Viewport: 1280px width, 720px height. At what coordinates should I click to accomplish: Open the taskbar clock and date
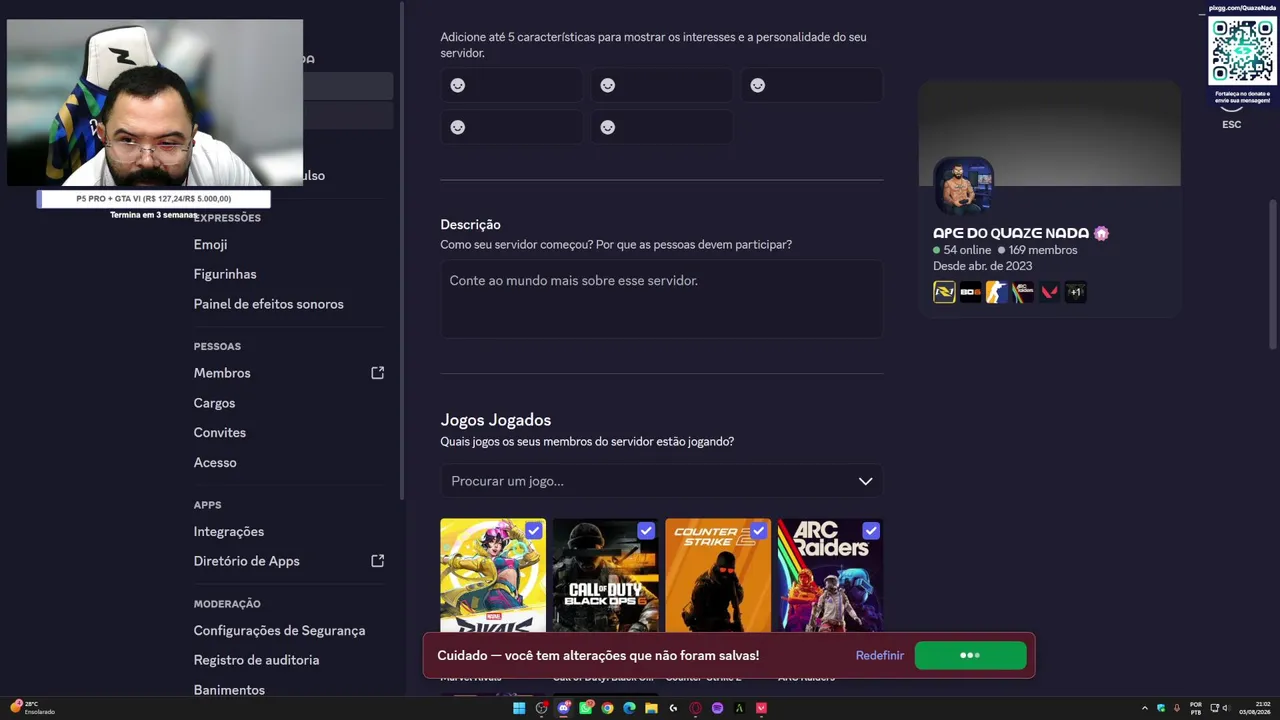[x=1255, y=708]
